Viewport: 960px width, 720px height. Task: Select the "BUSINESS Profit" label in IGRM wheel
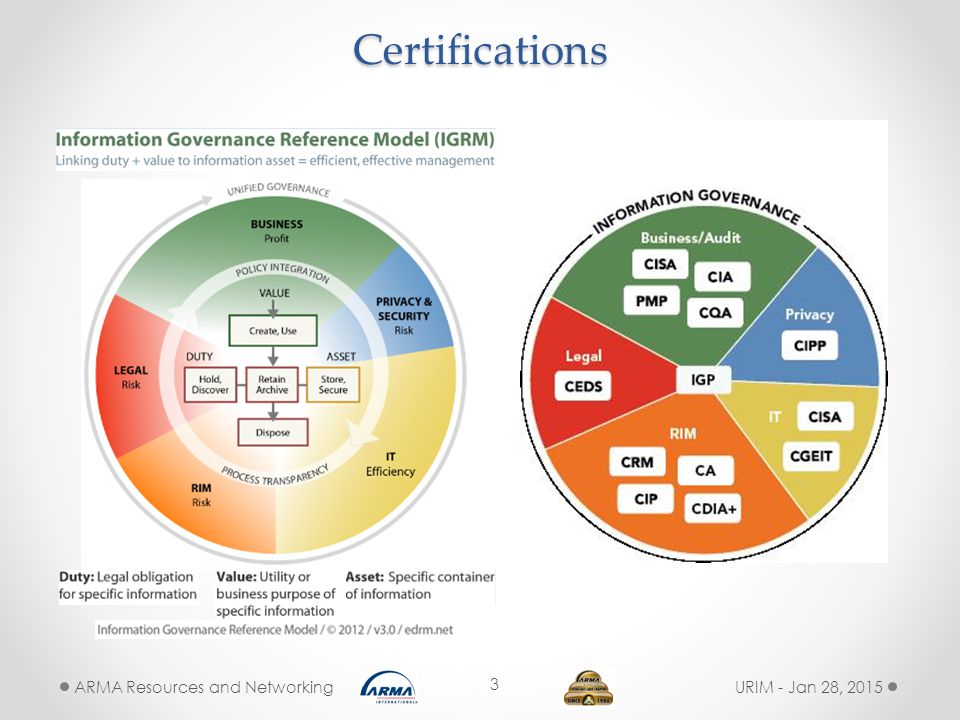276,231
